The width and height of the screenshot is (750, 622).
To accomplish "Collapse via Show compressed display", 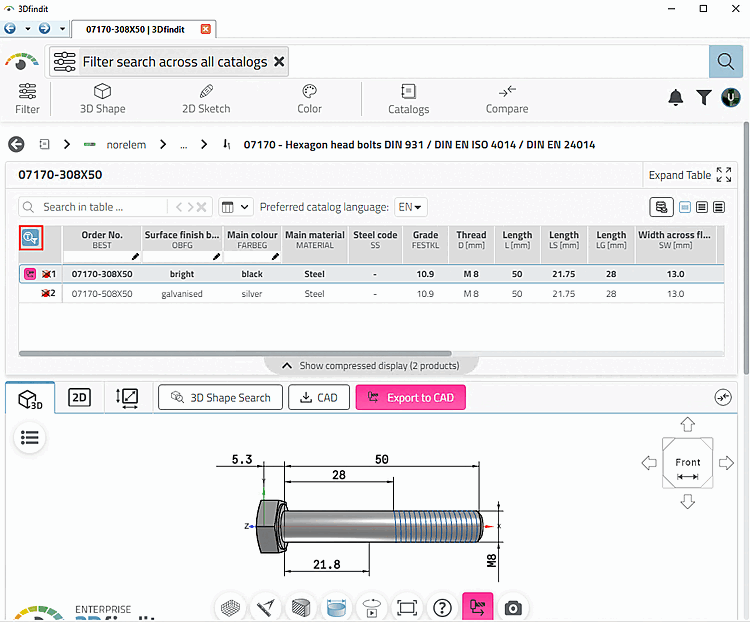I will (372, 366).
